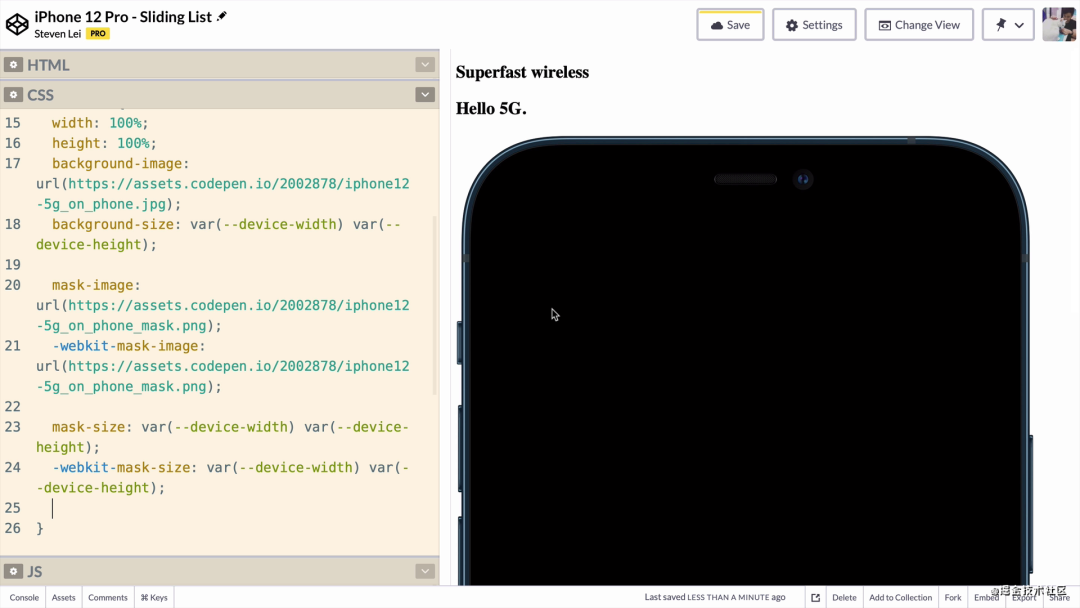Click the pencil icon to edit the pen title

point(222,16)
